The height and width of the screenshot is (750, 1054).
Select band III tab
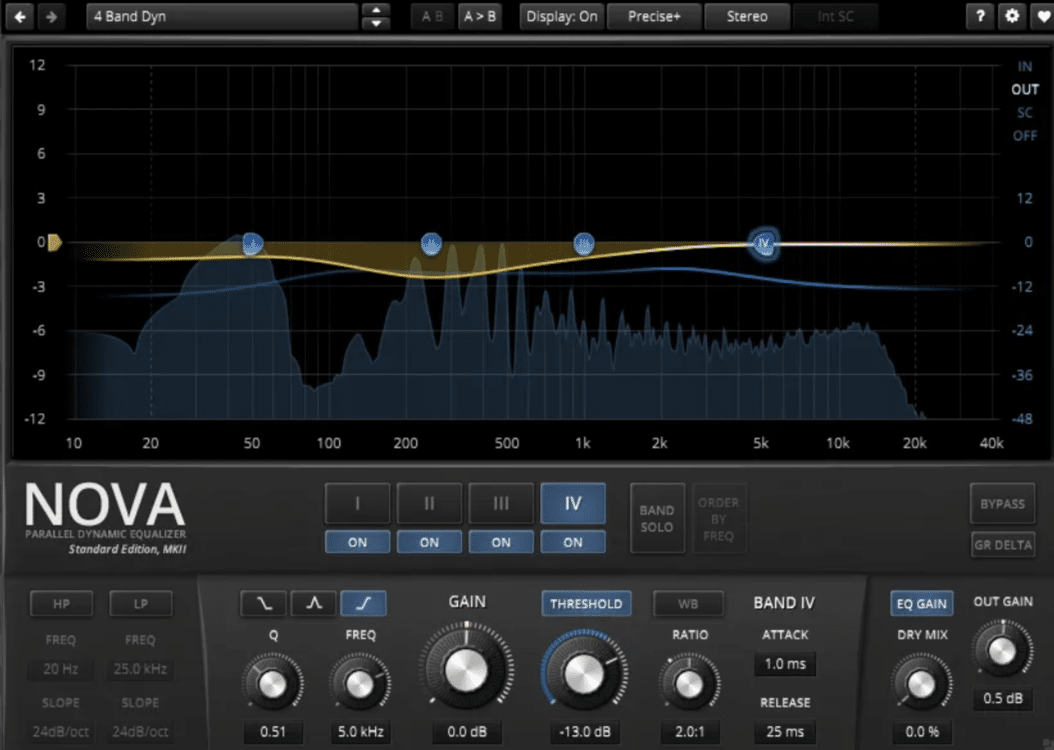point(501,503)
